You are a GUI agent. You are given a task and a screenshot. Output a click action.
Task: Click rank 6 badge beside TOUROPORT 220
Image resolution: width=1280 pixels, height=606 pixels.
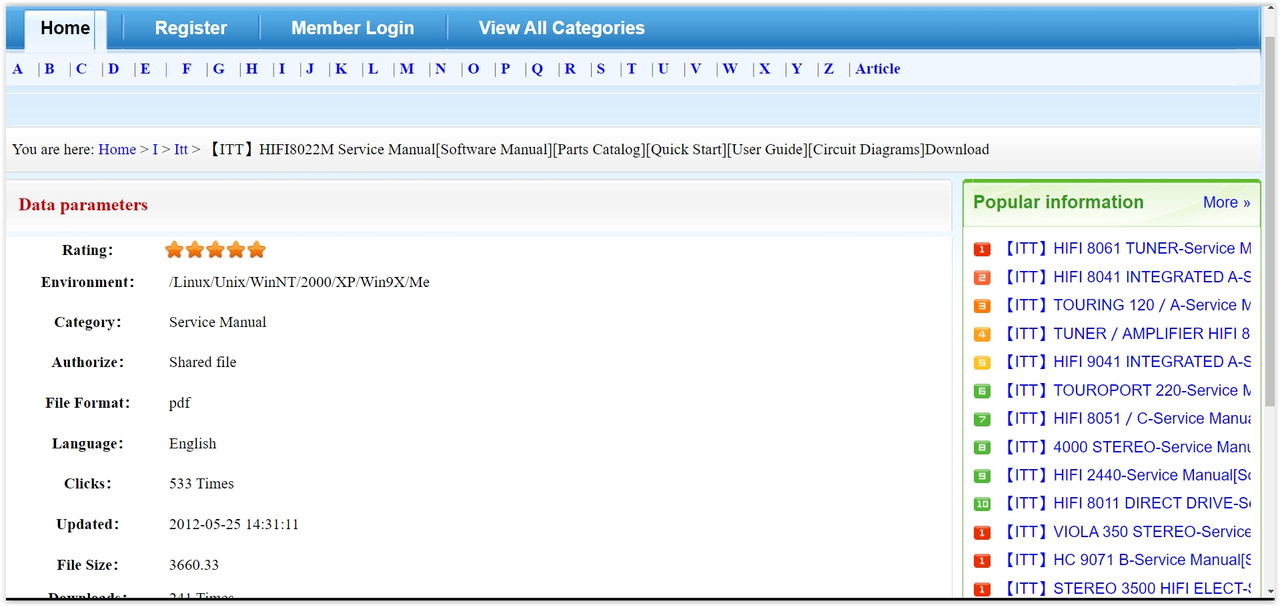pos(982,391)
